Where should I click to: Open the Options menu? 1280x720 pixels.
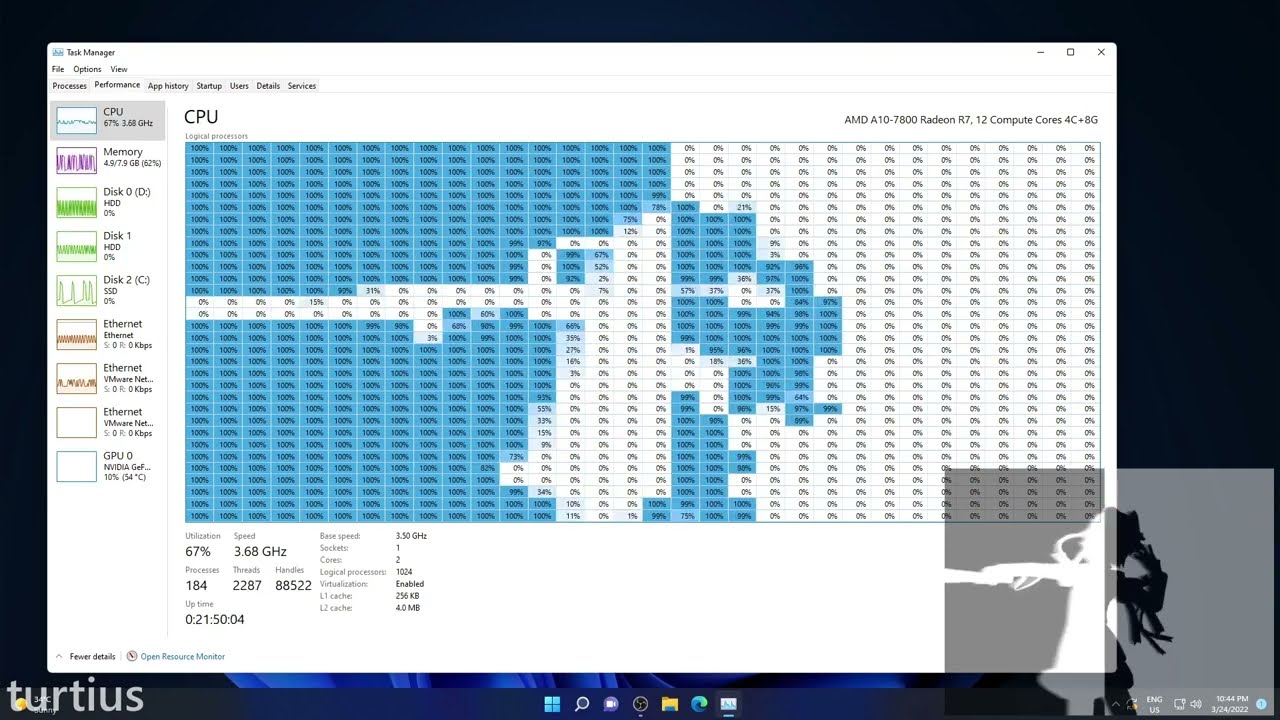(x=87, y=69)
